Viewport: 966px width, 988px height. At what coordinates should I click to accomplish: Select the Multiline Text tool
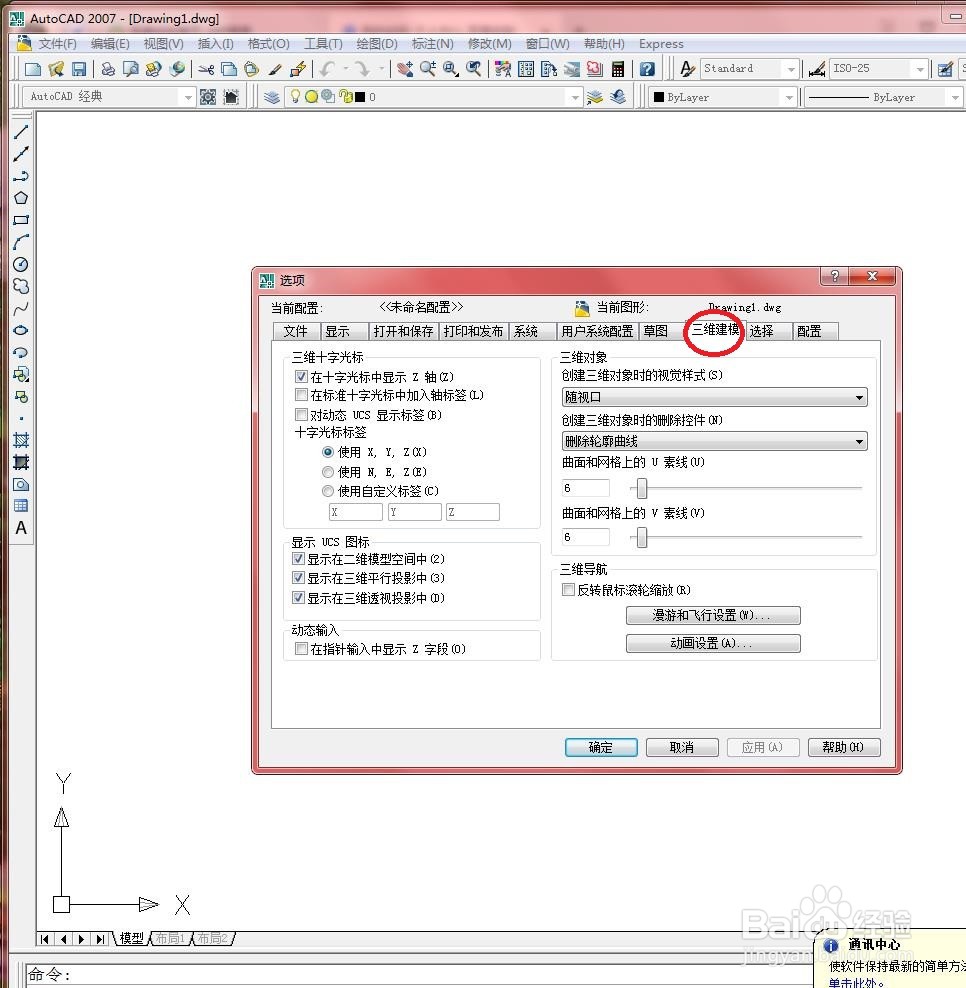pos(21,527)
